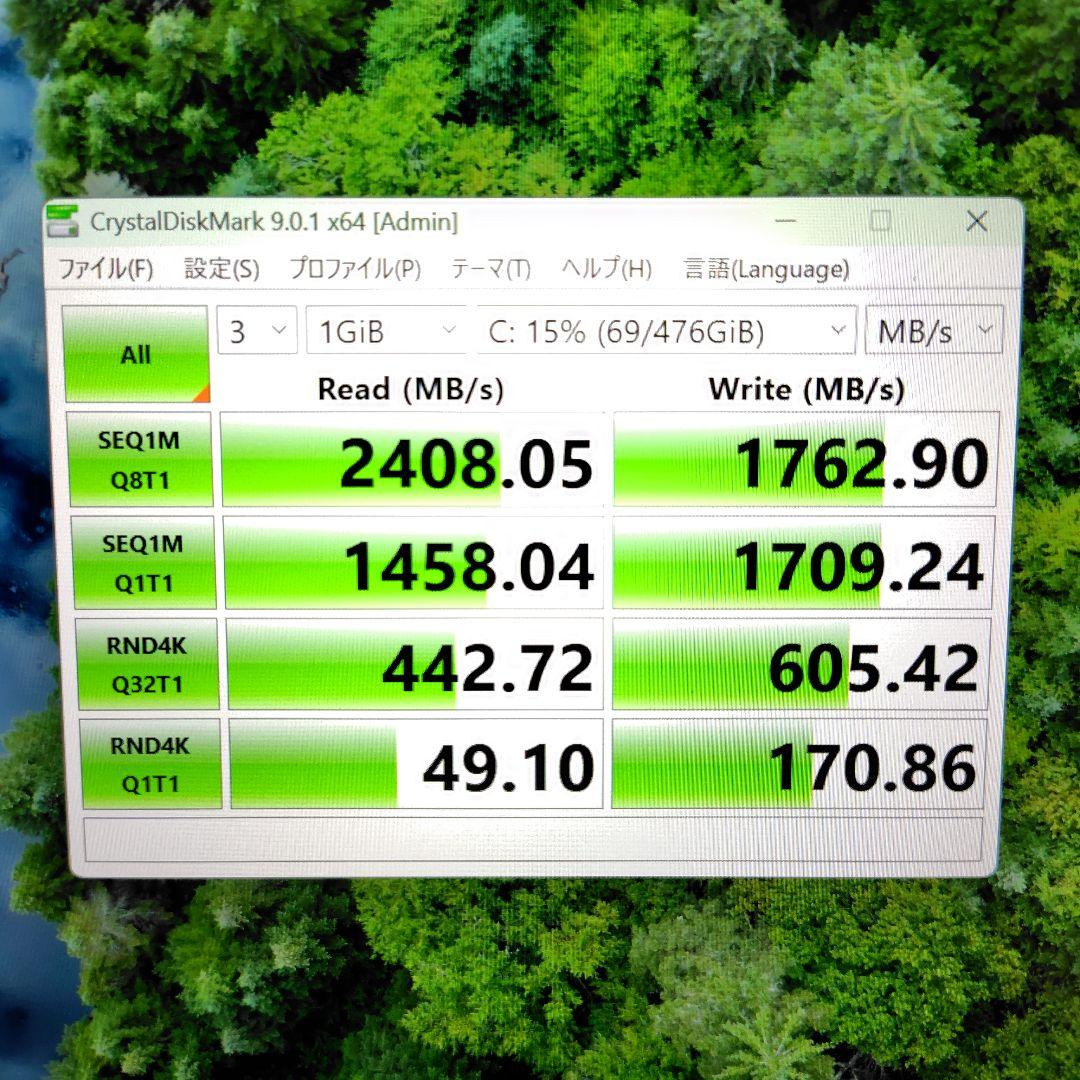
Task: Open the test count dropdown showing 3
Action: tap(256, 330)
